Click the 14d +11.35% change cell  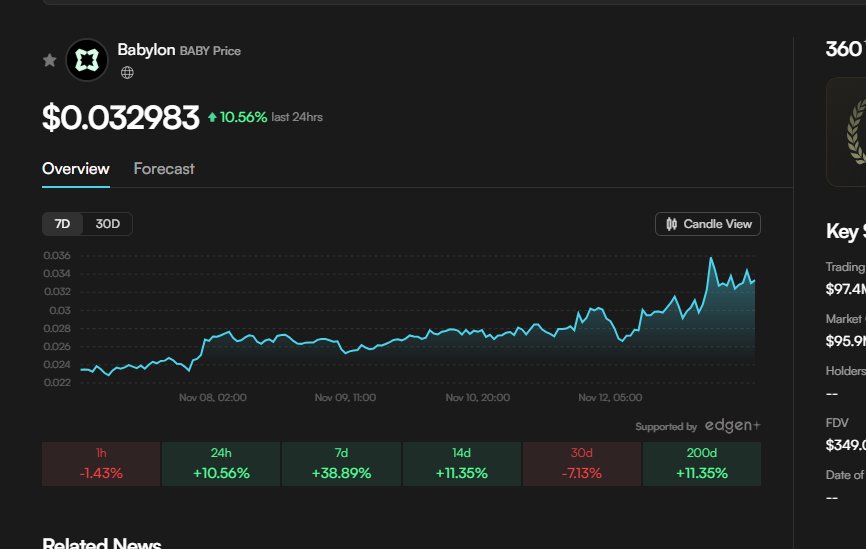(x=461, y=464)
